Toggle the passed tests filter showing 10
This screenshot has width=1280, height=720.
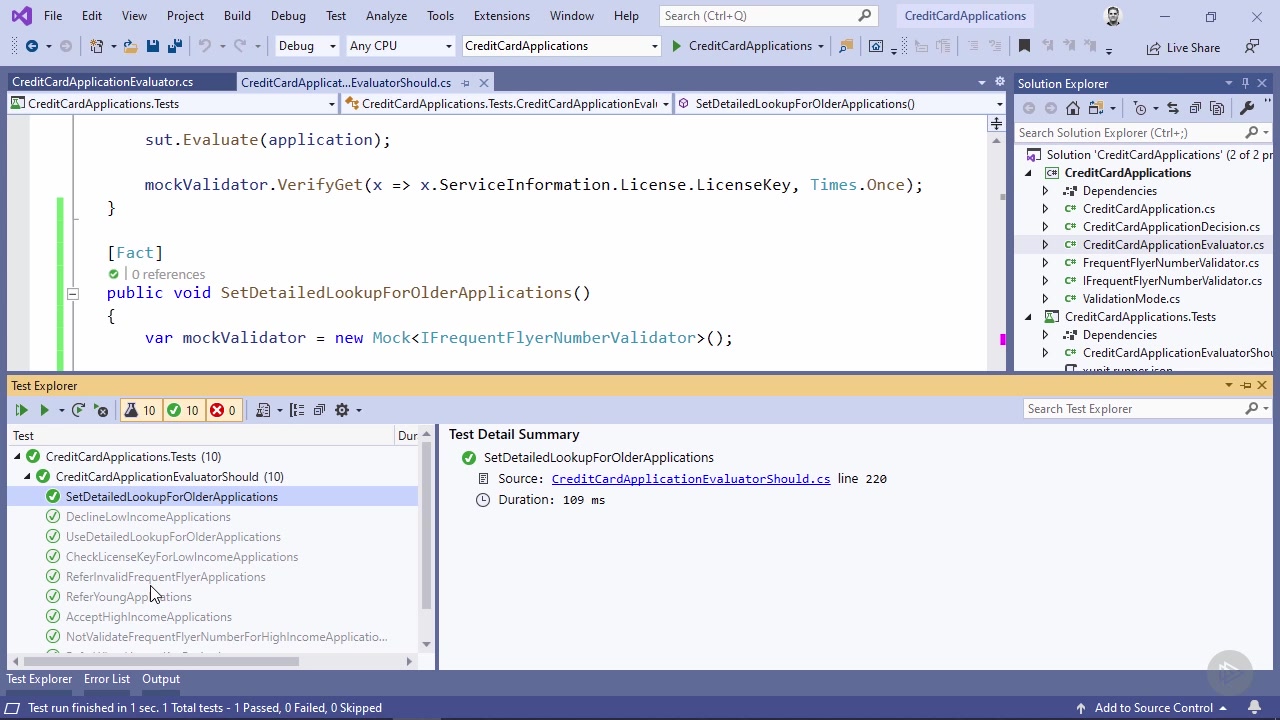183,410
